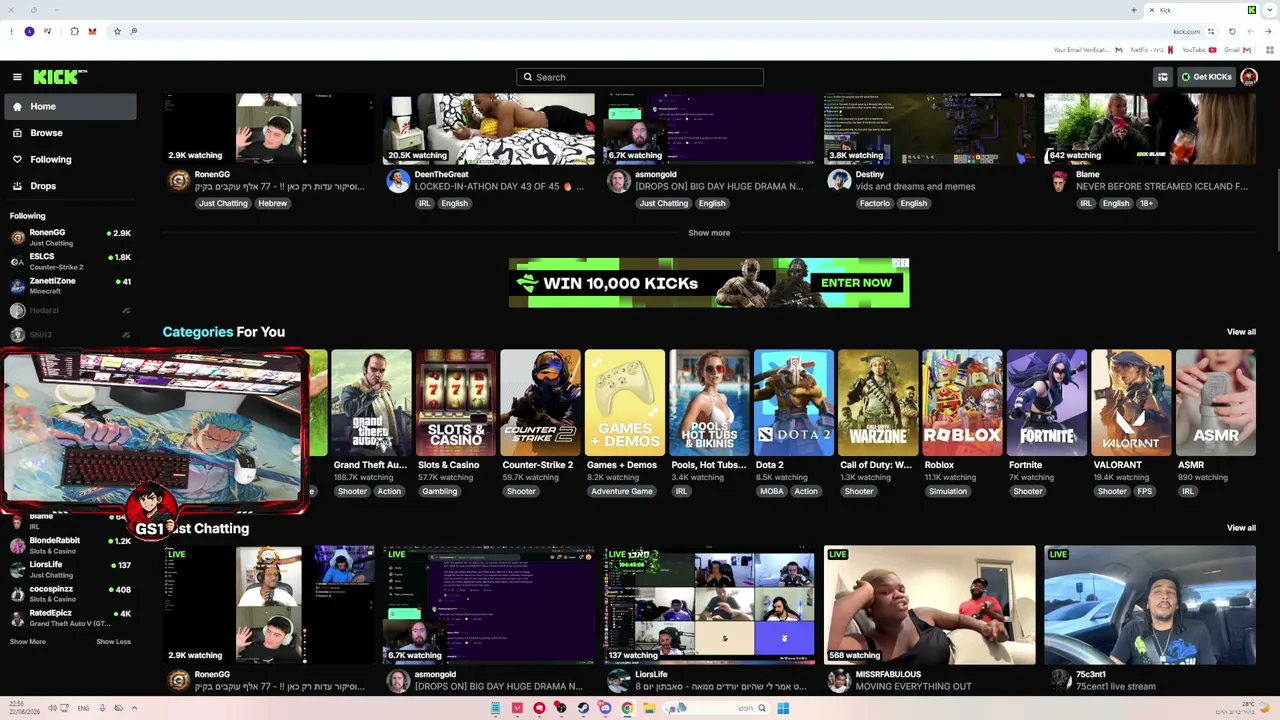
Task: Click the search field on Kick
Action: [x=640, y=77]
